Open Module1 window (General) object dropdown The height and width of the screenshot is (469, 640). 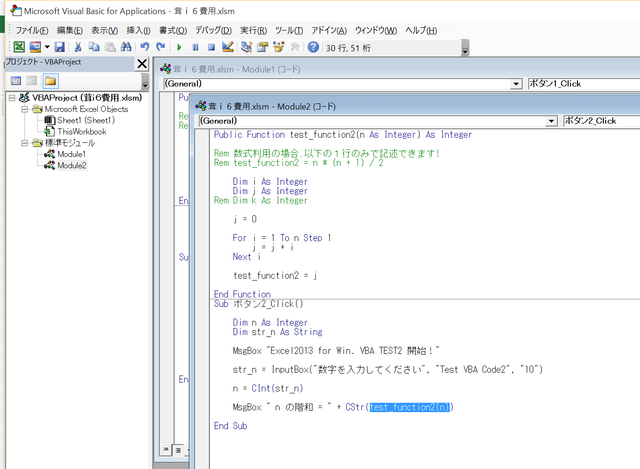click(516, 84)
